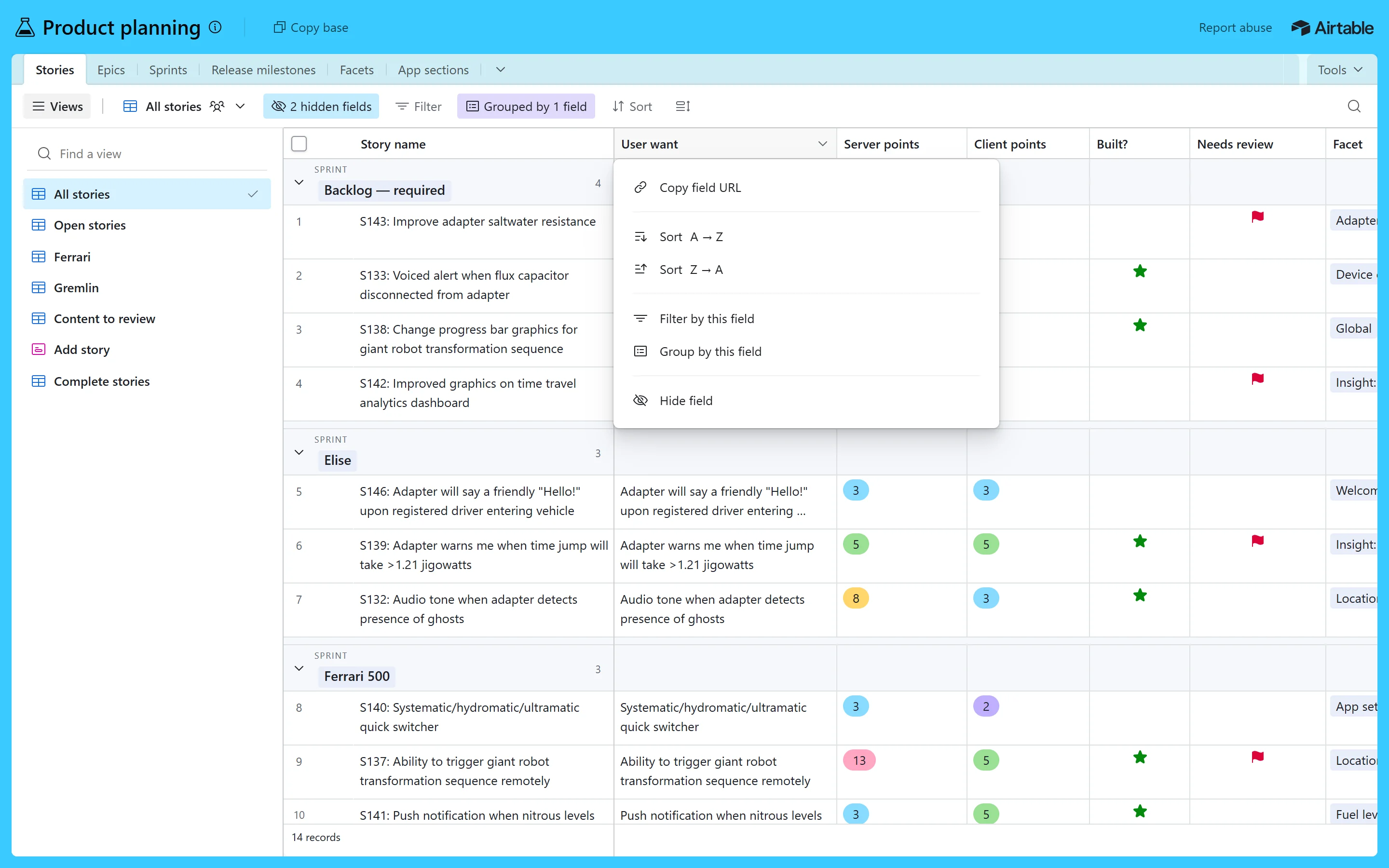Click the base info icon beside Product planning
Screen dimensions: 1389x868
pyautogui.click(x=215, y=27)
